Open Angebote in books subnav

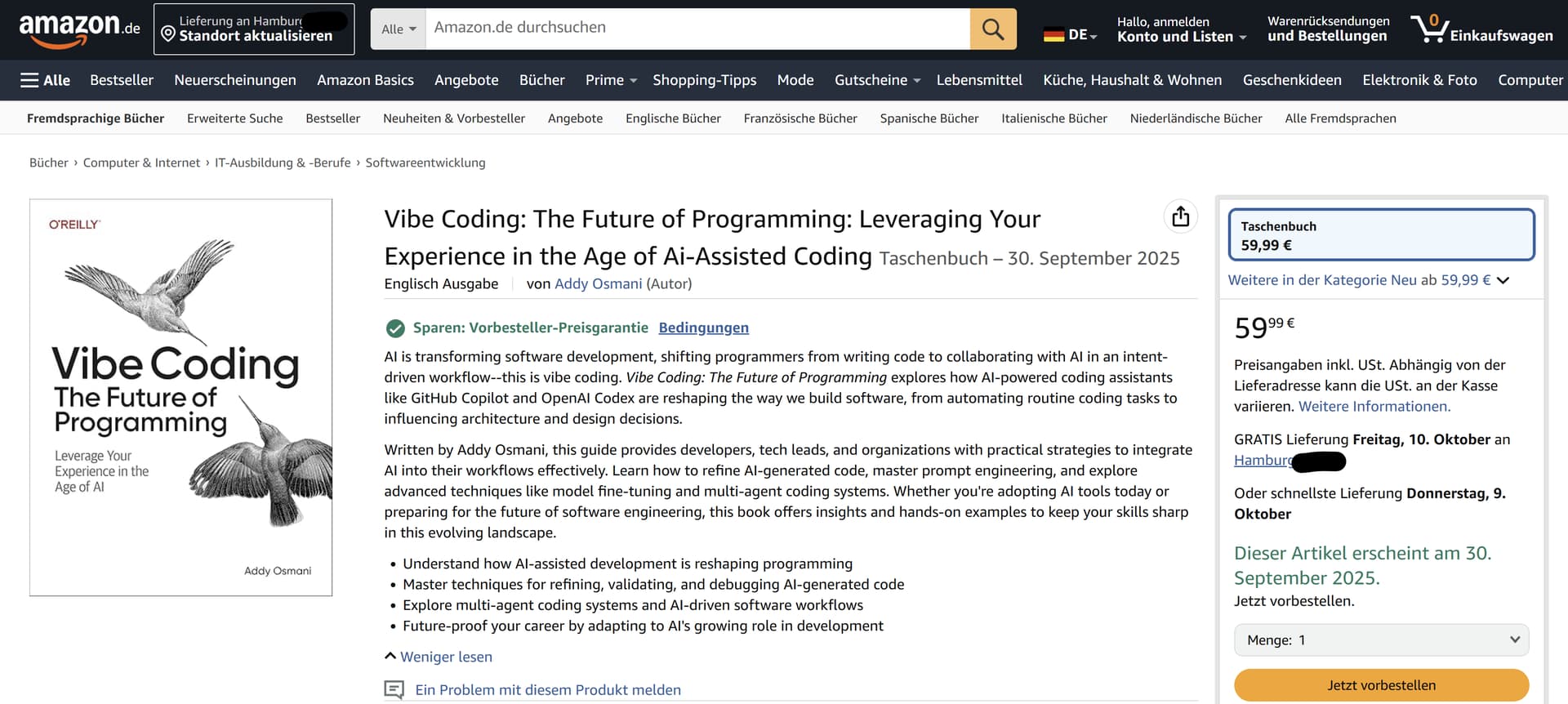point(575,118)
